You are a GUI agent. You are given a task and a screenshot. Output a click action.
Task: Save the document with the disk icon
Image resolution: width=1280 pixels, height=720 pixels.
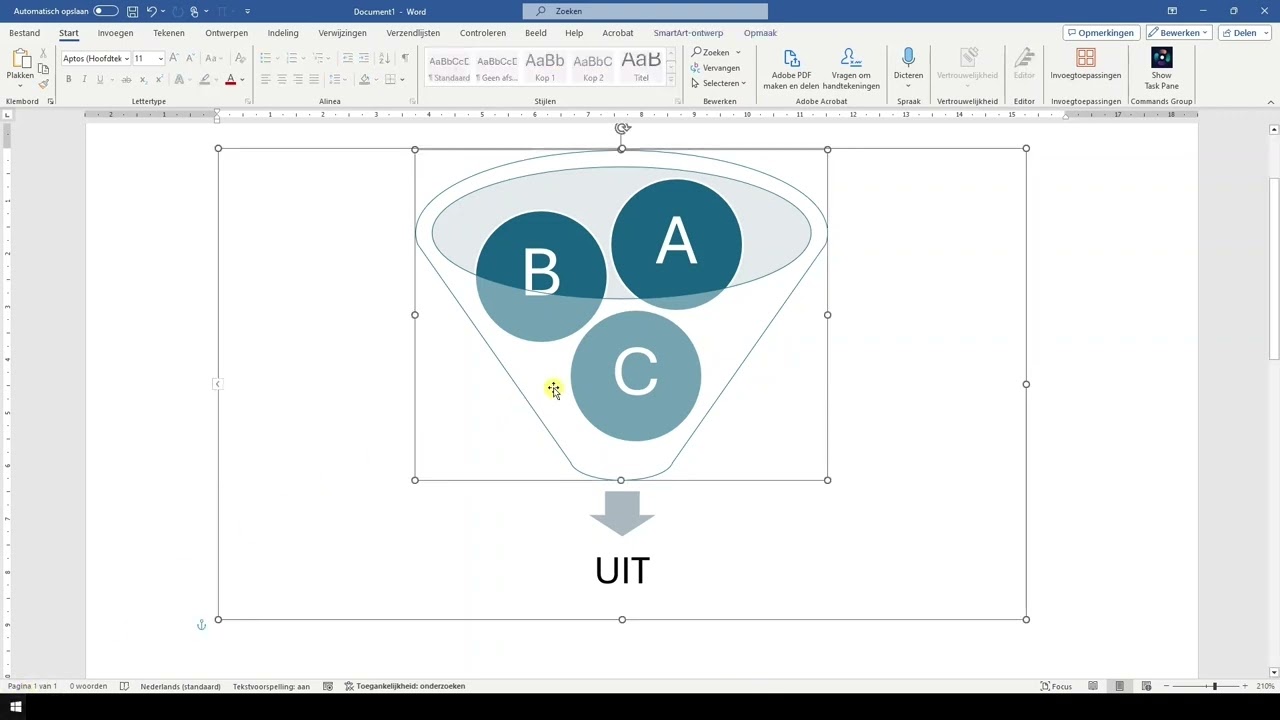pyautogui.click(x=132, y=11)
